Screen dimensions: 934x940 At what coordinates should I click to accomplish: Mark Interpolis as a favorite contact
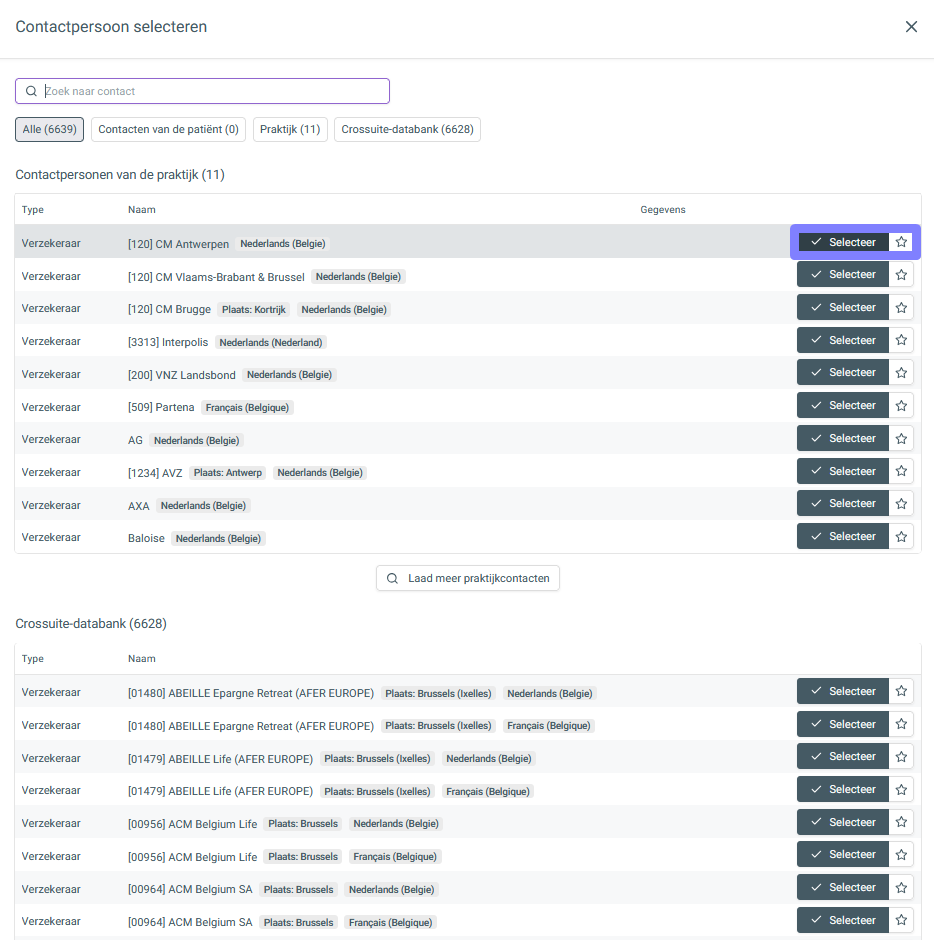pos(901,340)
